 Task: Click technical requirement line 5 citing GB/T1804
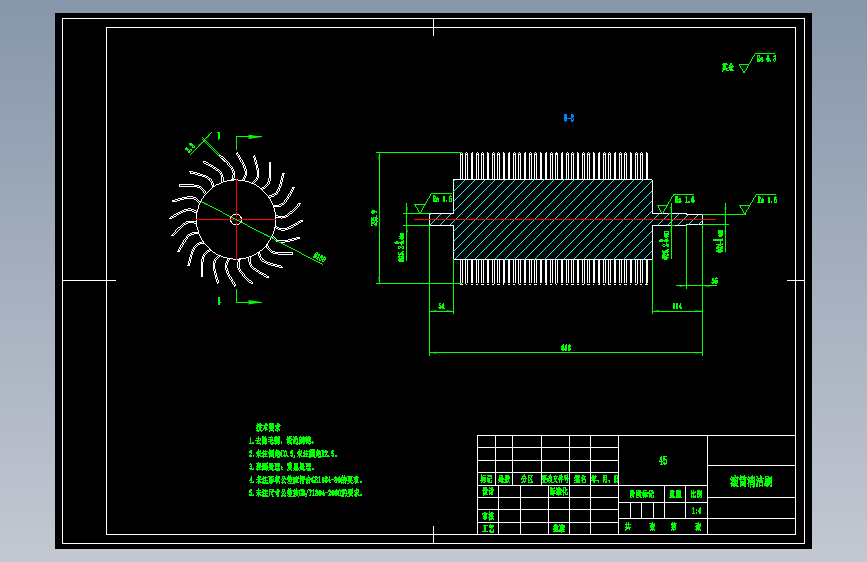coord(305,492)
